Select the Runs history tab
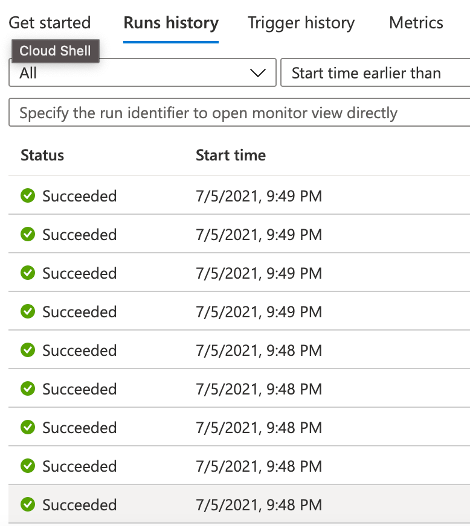Image resolution: width=470 pixels, height=526 pixels. (171, 23)
